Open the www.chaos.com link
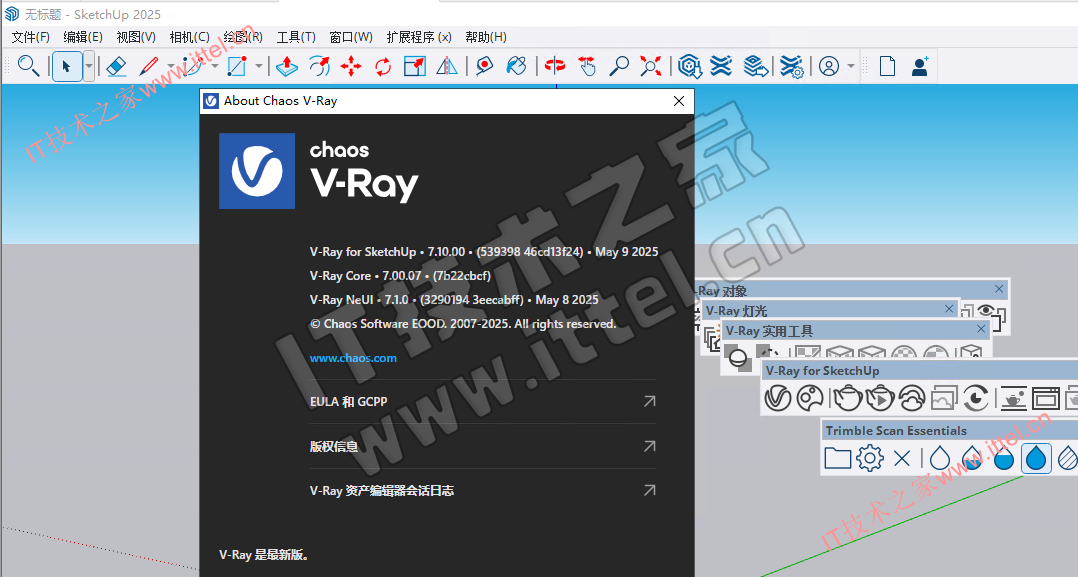This screenshot has height=577, width=1078. click(x=353, y=358)
